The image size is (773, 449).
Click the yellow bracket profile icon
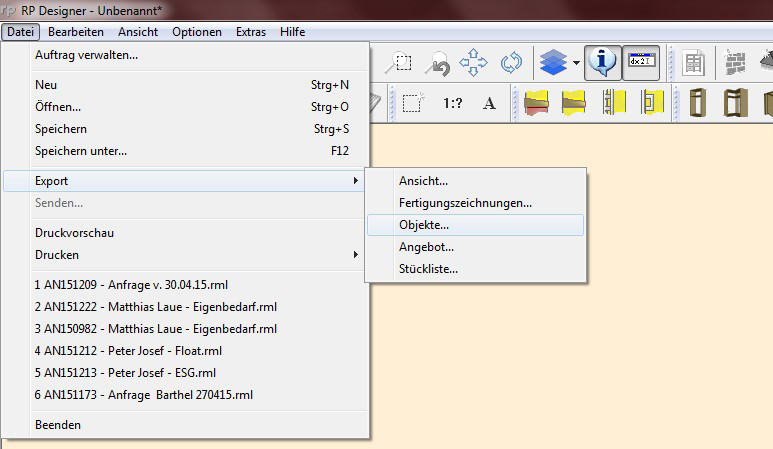click(652, 103)
